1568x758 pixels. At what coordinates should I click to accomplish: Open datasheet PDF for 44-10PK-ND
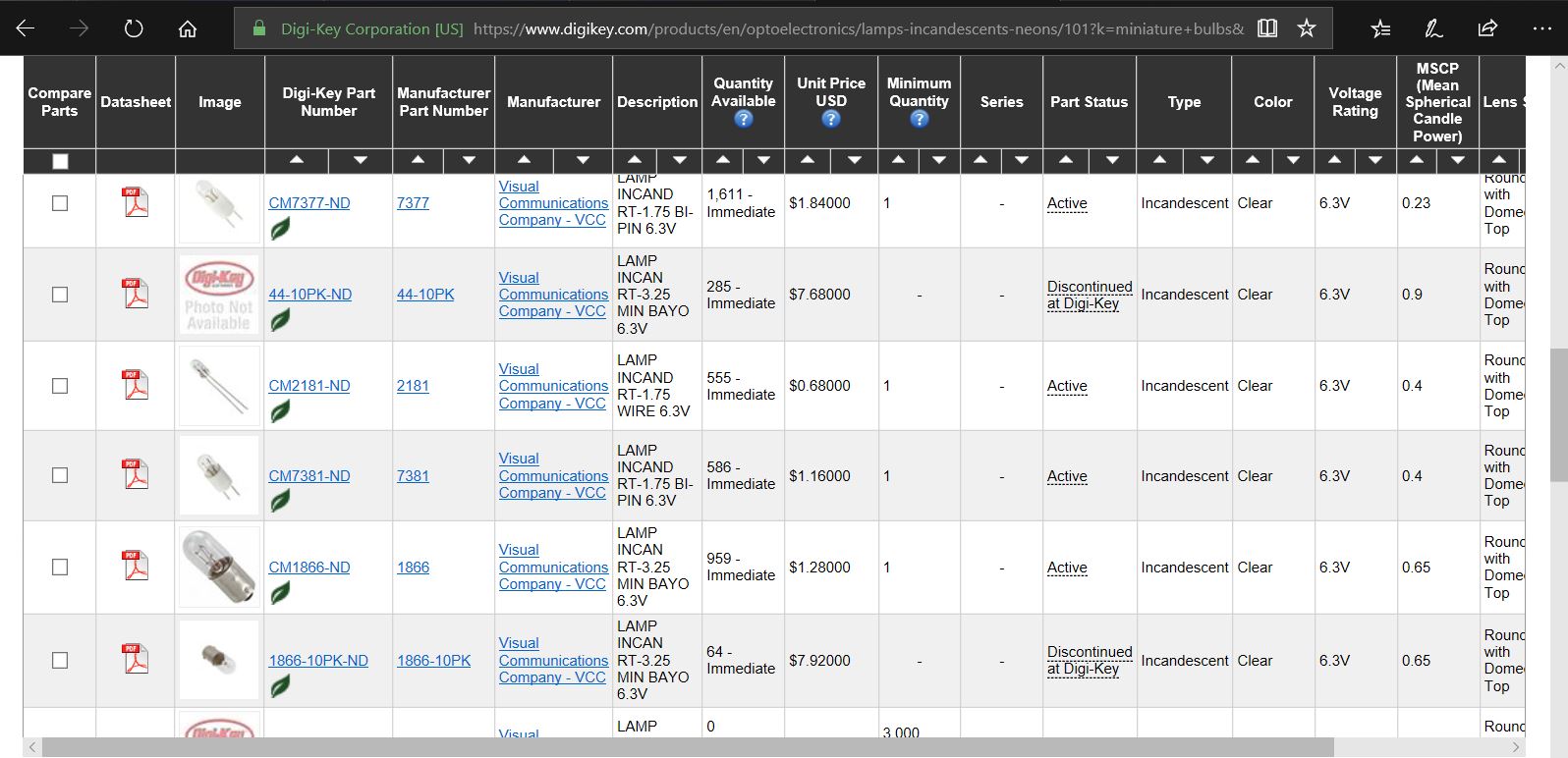click(x=135, y=294)
